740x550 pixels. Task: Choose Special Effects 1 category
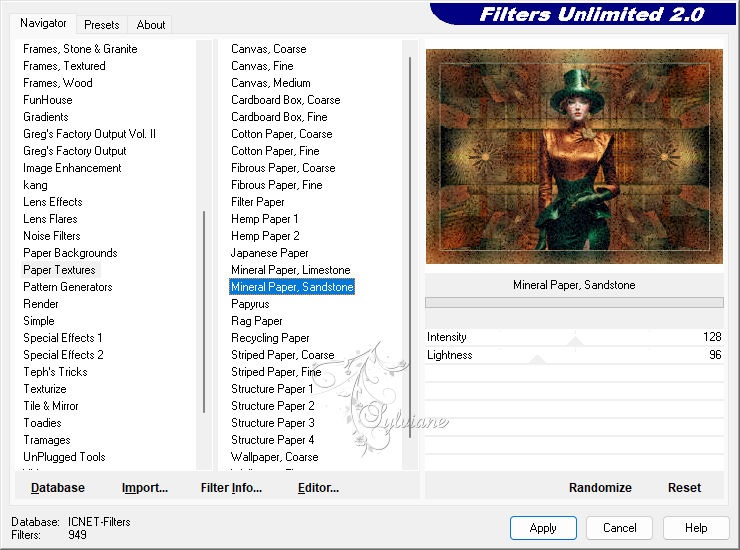63,338
